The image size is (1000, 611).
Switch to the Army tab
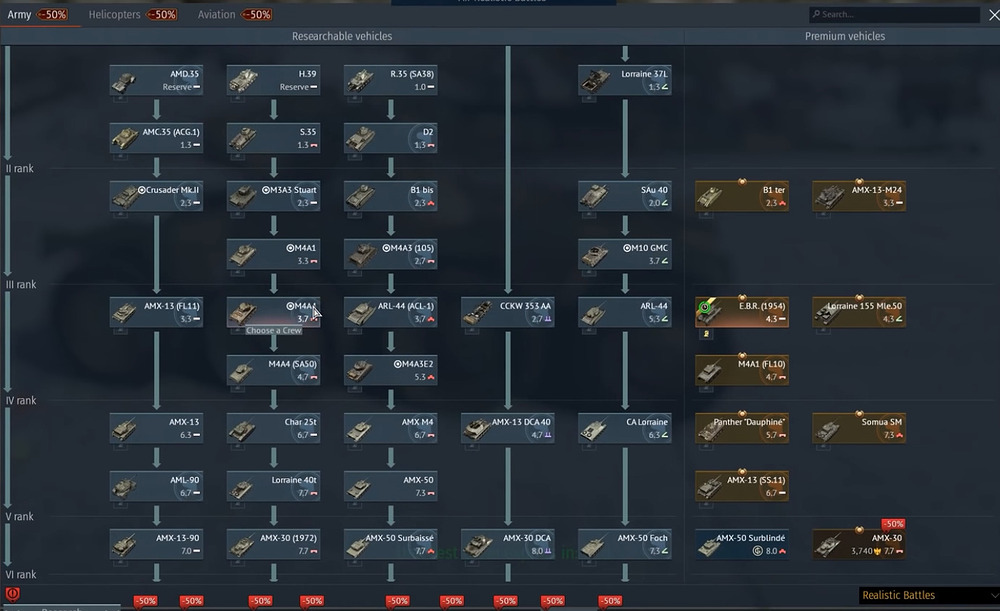pos(19,14)
